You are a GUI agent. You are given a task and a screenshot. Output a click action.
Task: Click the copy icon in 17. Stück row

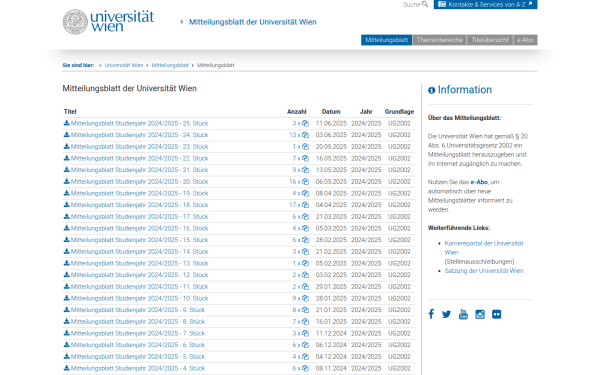pos(305,217)
